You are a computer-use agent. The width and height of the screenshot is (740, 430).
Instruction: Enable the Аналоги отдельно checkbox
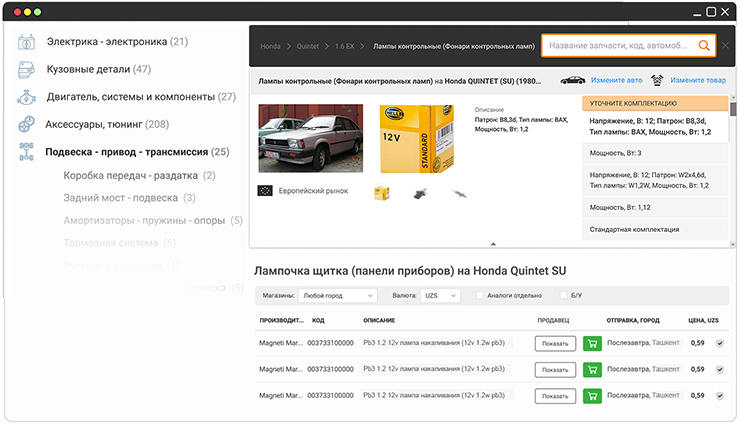click(479, 295)
